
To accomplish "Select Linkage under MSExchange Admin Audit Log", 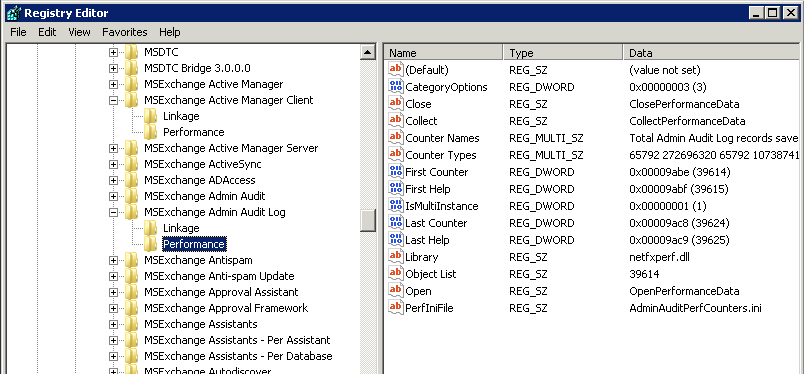I will pyautogui.click(x=181, y=228).
